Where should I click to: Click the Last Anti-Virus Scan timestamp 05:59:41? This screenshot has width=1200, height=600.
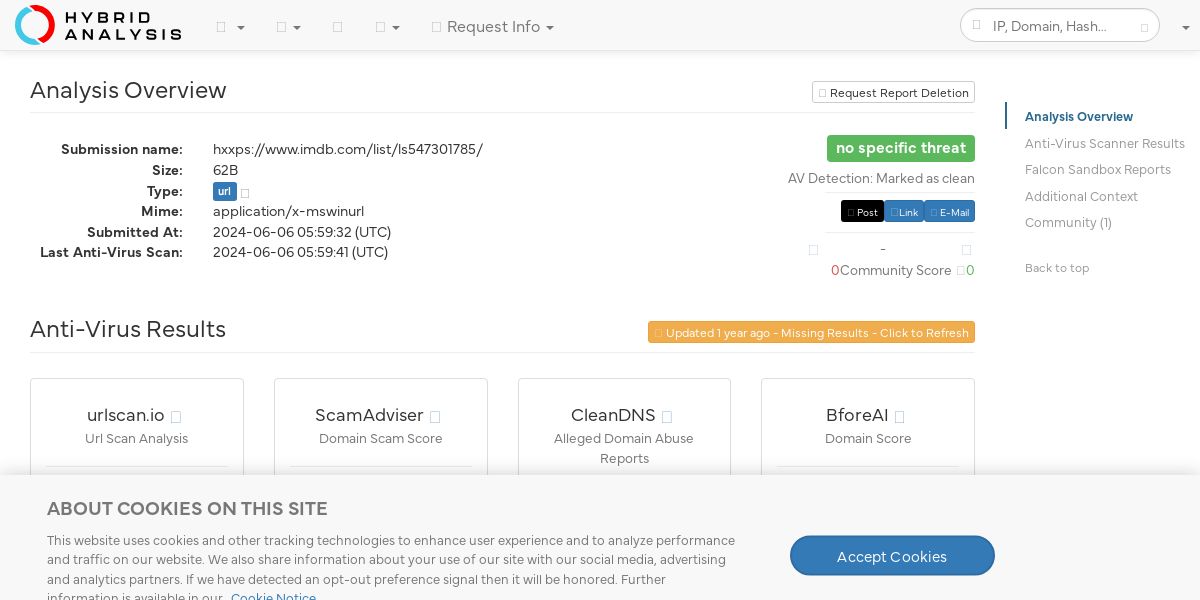point(300,252)
